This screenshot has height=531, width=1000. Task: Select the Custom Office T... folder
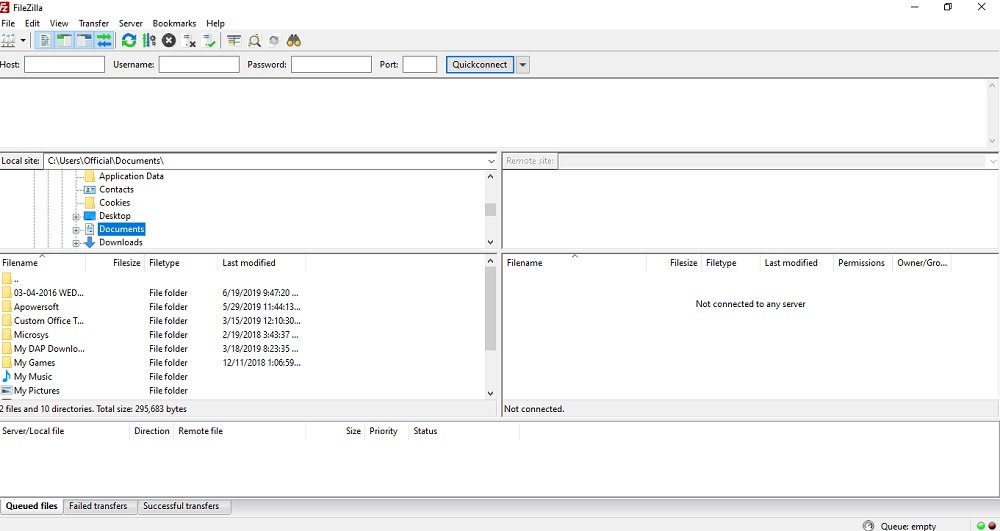point(48,321)
